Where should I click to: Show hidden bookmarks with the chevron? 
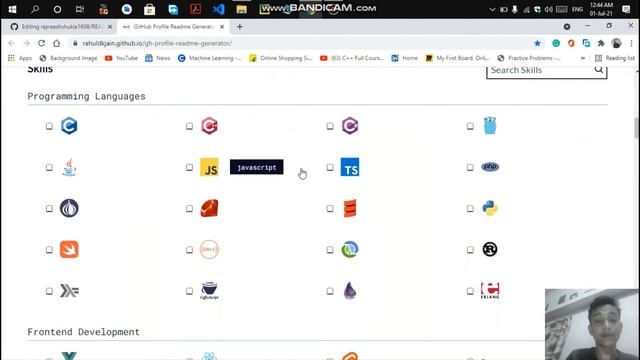click(x=582, y=58)
